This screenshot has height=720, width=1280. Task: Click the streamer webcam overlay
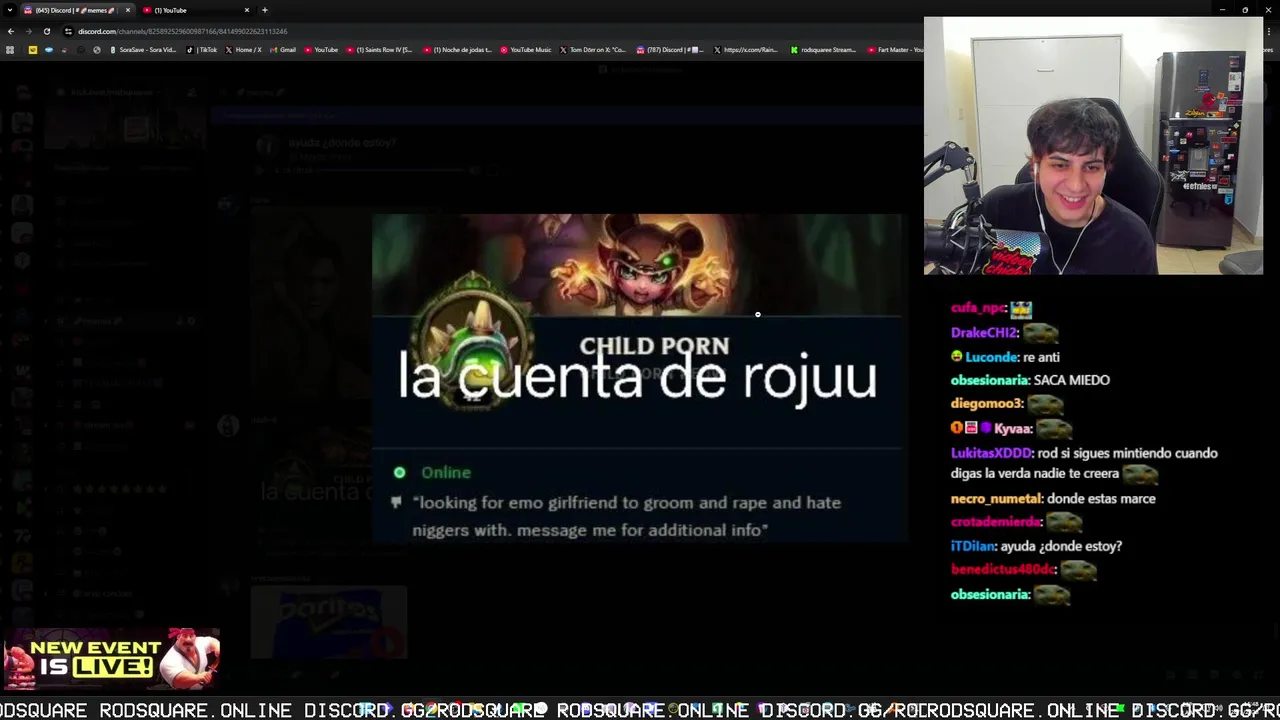coord(1093,145)
